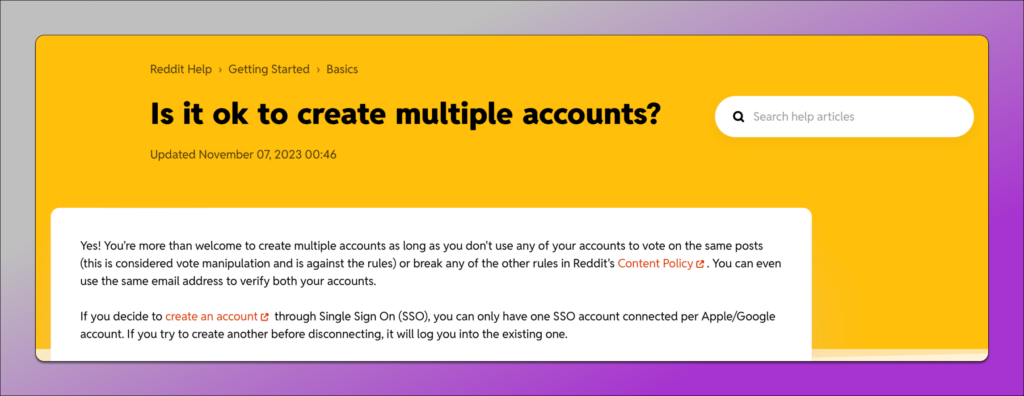
Task: Go to the Getting Started breadcrumb
Action: [x=268, y=69]
